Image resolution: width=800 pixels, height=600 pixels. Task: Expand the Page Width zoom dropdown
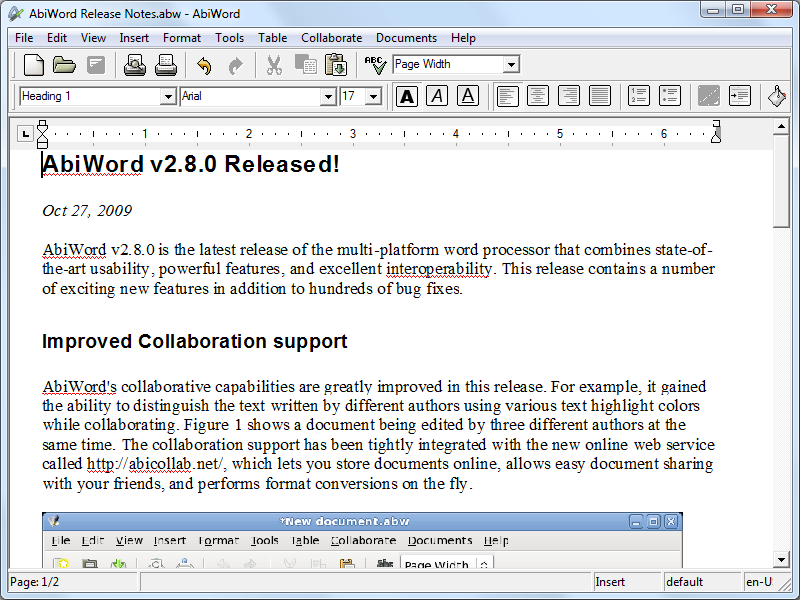511,65
